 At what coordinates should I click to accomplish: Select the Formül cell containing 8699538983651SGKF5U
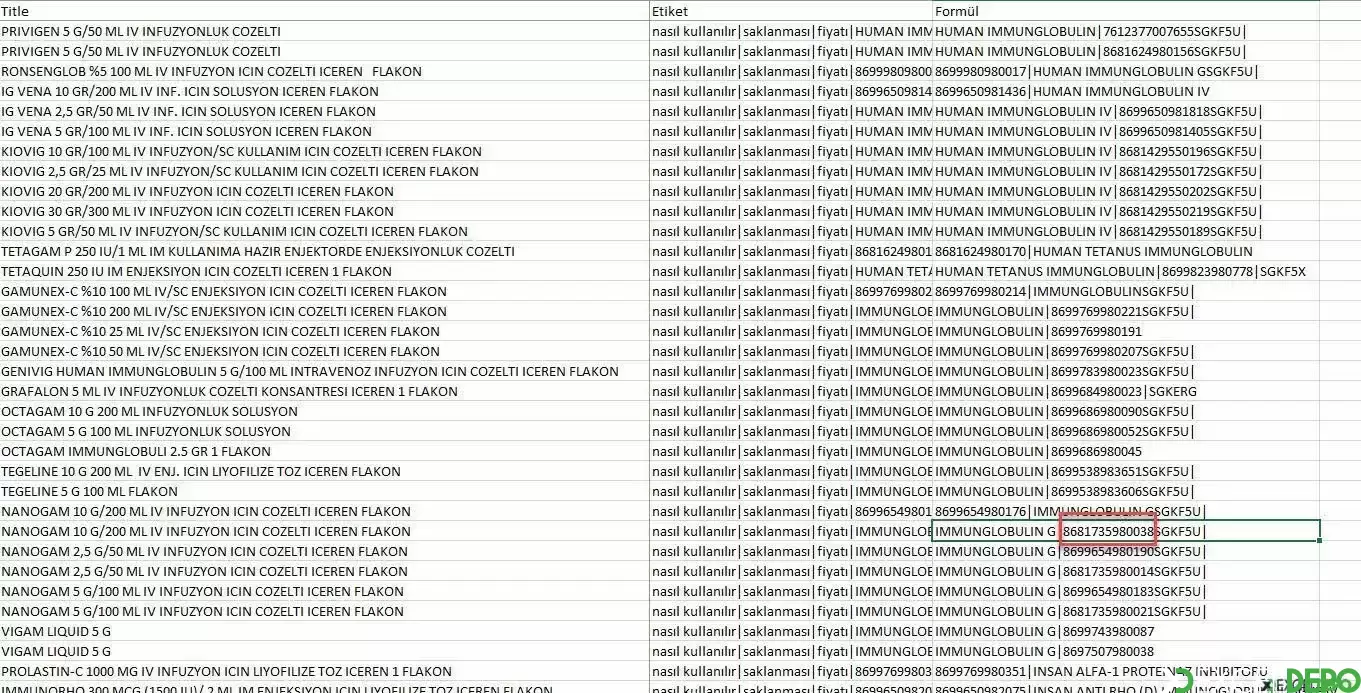pyautogui.click(x=1126, y=471)
